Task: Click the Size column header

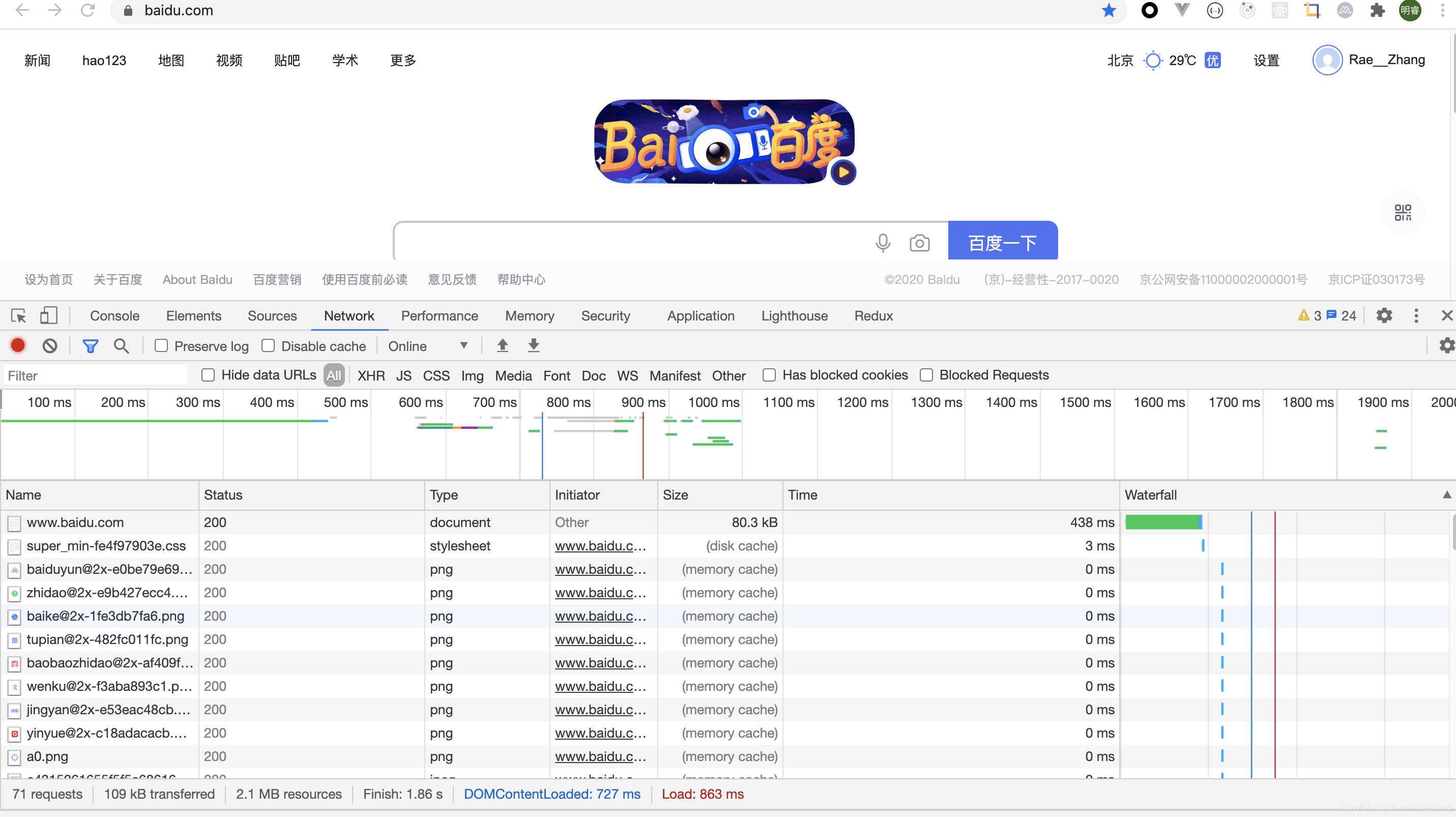Action: [719, 495]
